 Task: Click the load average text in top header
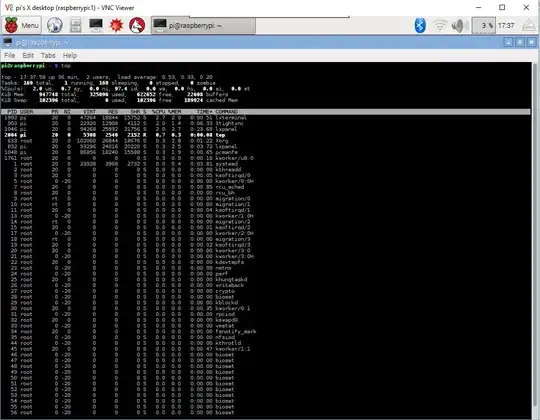(165, 77)
